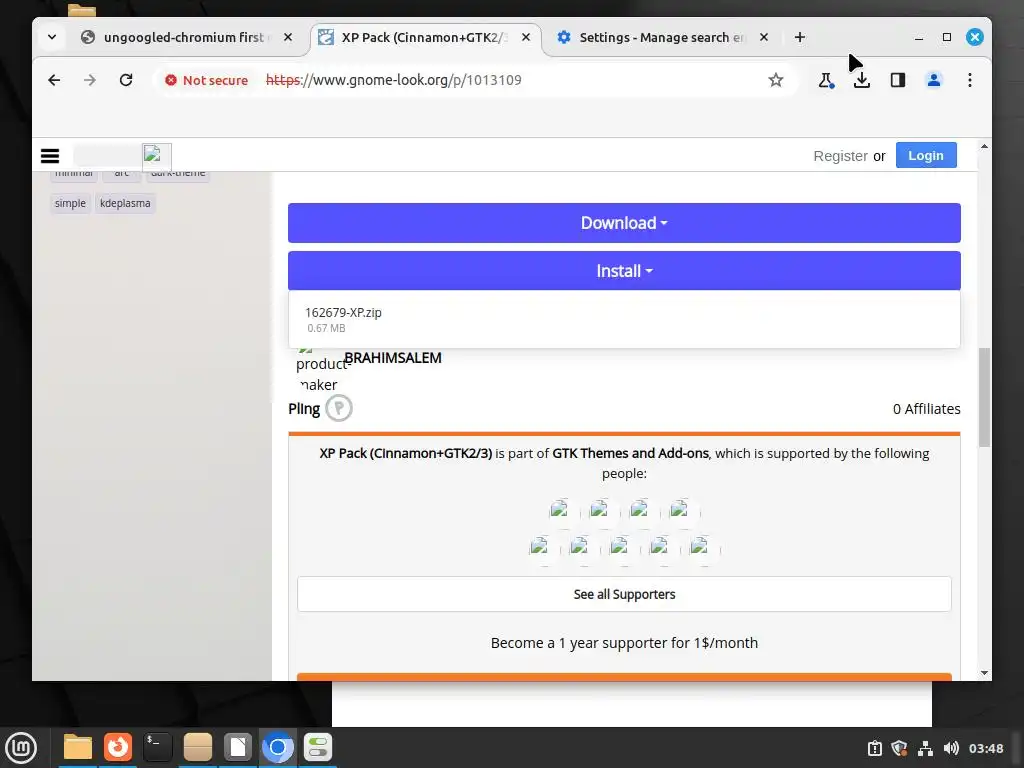Open BRAHIMSALEM profile link
Viewport: 1024px width, 768px height.
point(392,358)
